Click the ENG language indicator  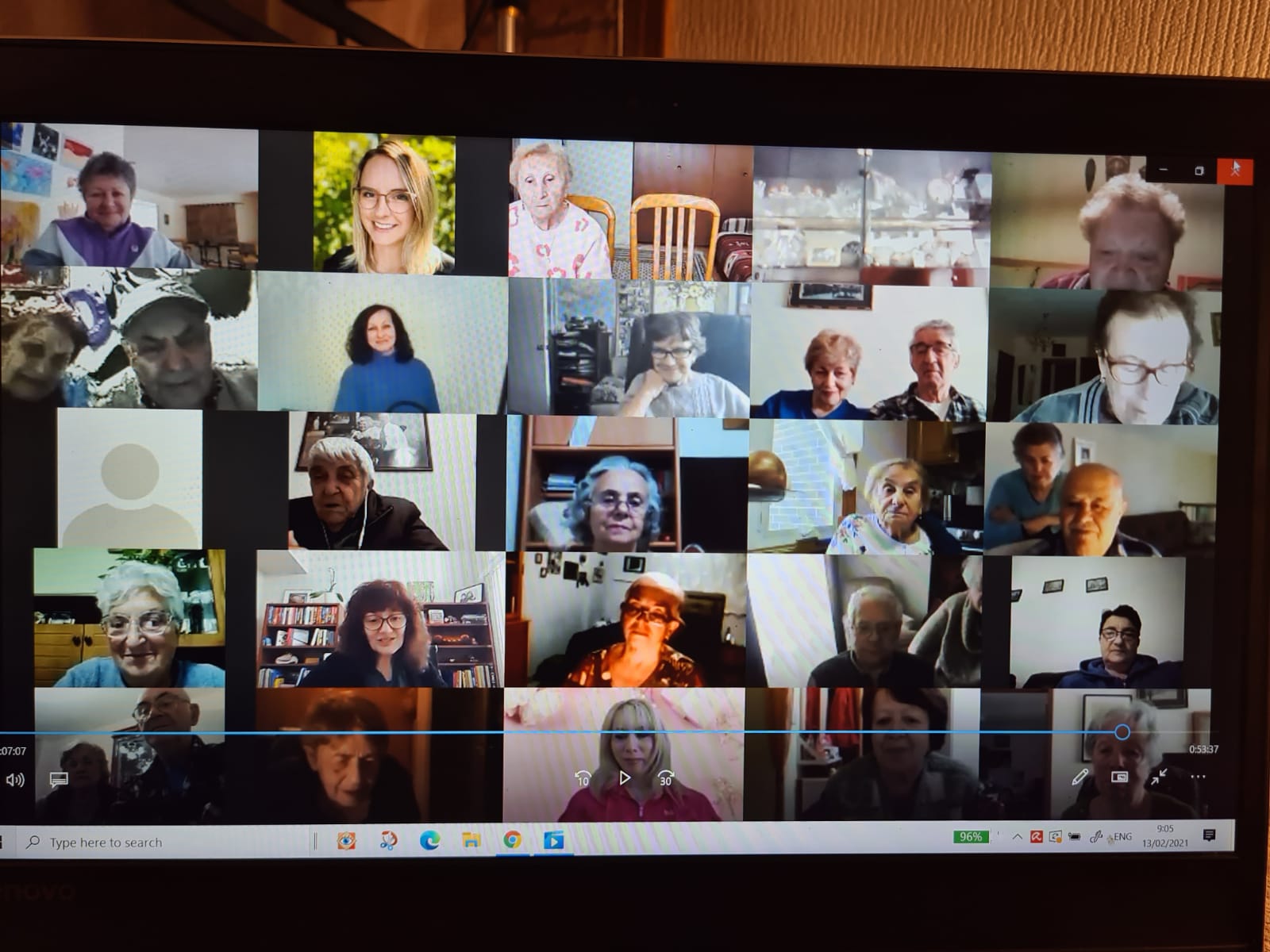click(x=1122, y=837)
